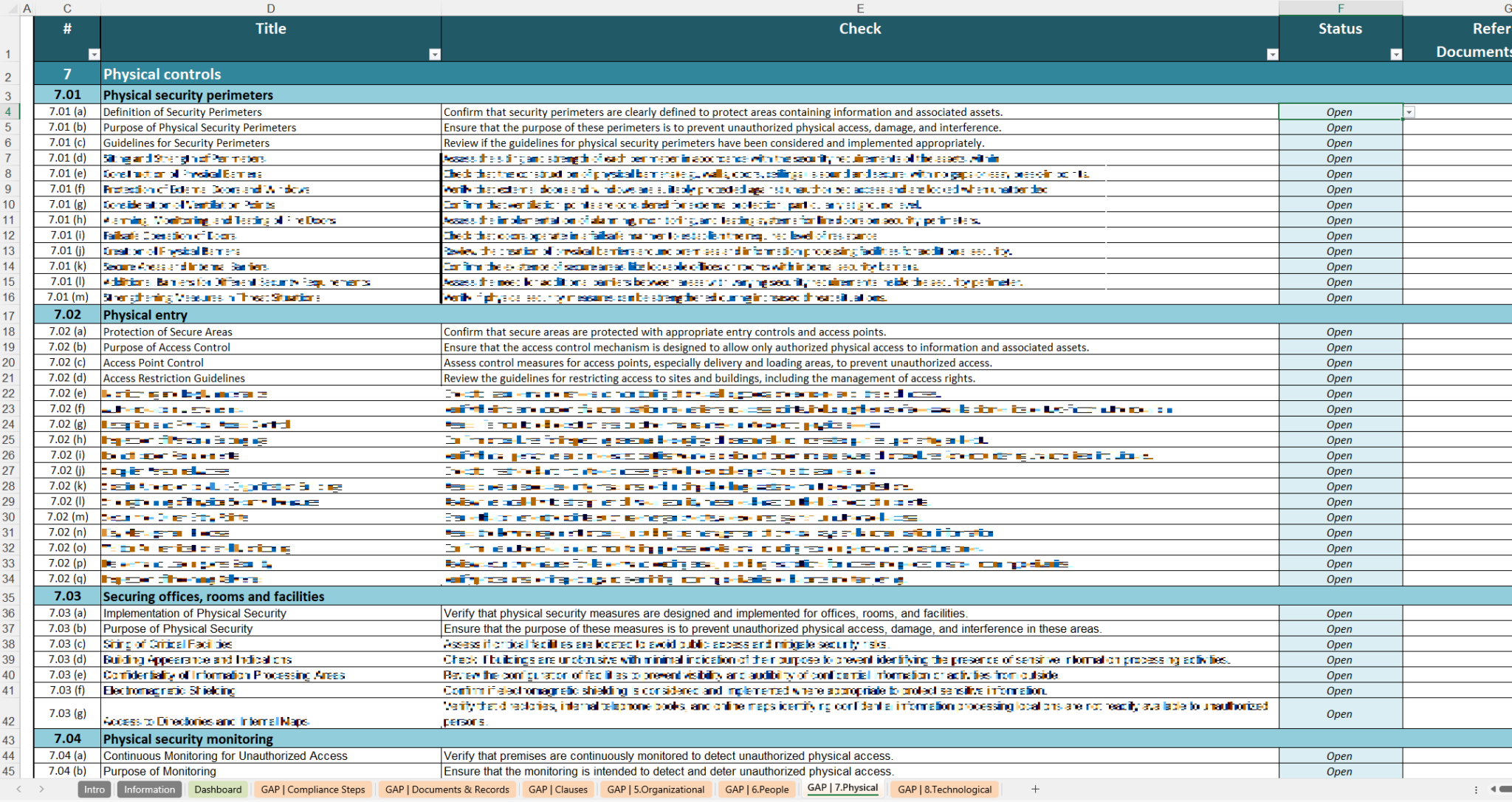Open the filter icon on the Title column
Screen dimensions: 1512x802
click(x=436, y=54)
